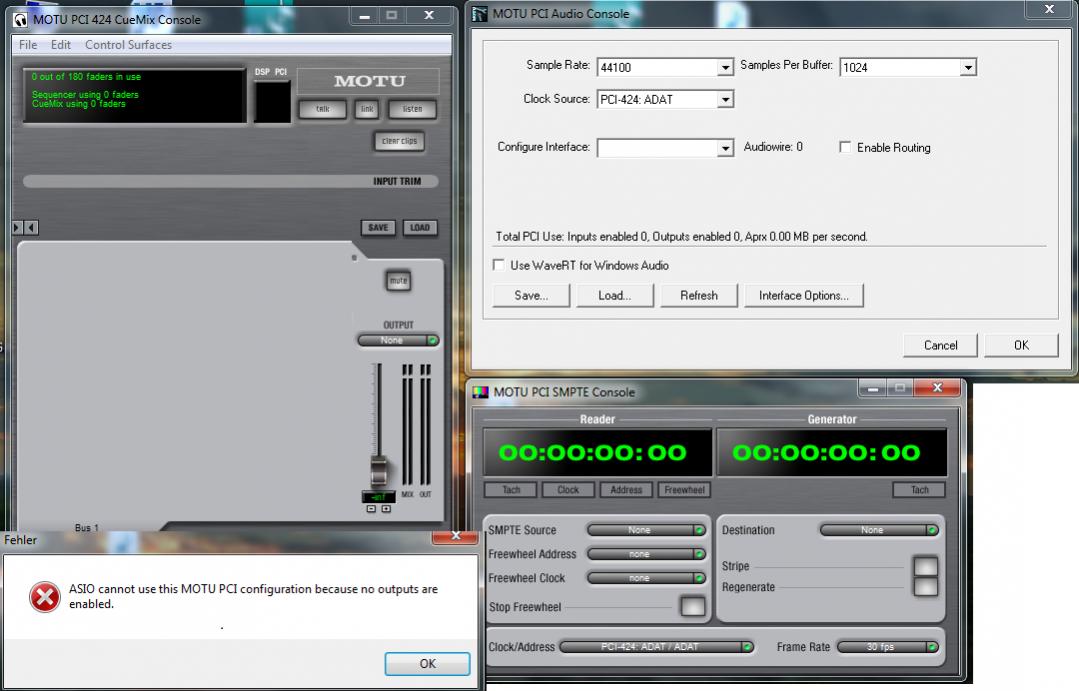The width and height of the screenshot is (1079, 691).
Task: Click the MOTU logo in CueMix
Action: tap(370, 81)
